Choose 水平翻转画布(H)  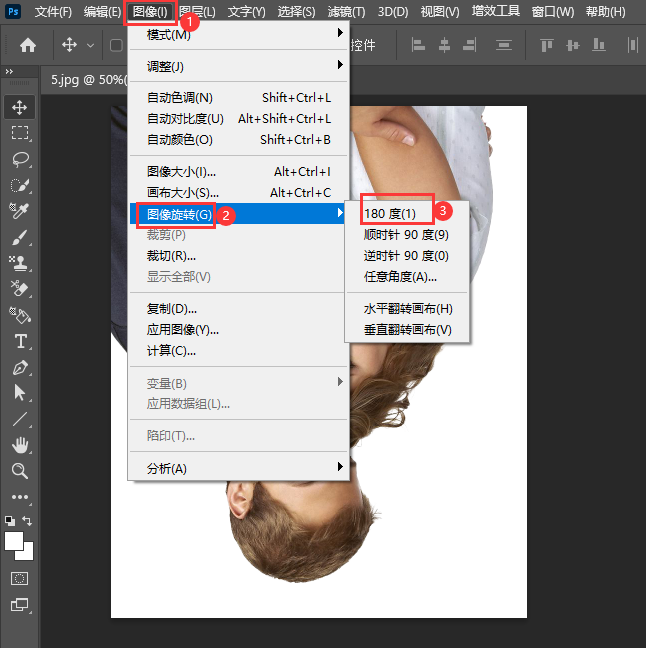[x=407, y=308]
